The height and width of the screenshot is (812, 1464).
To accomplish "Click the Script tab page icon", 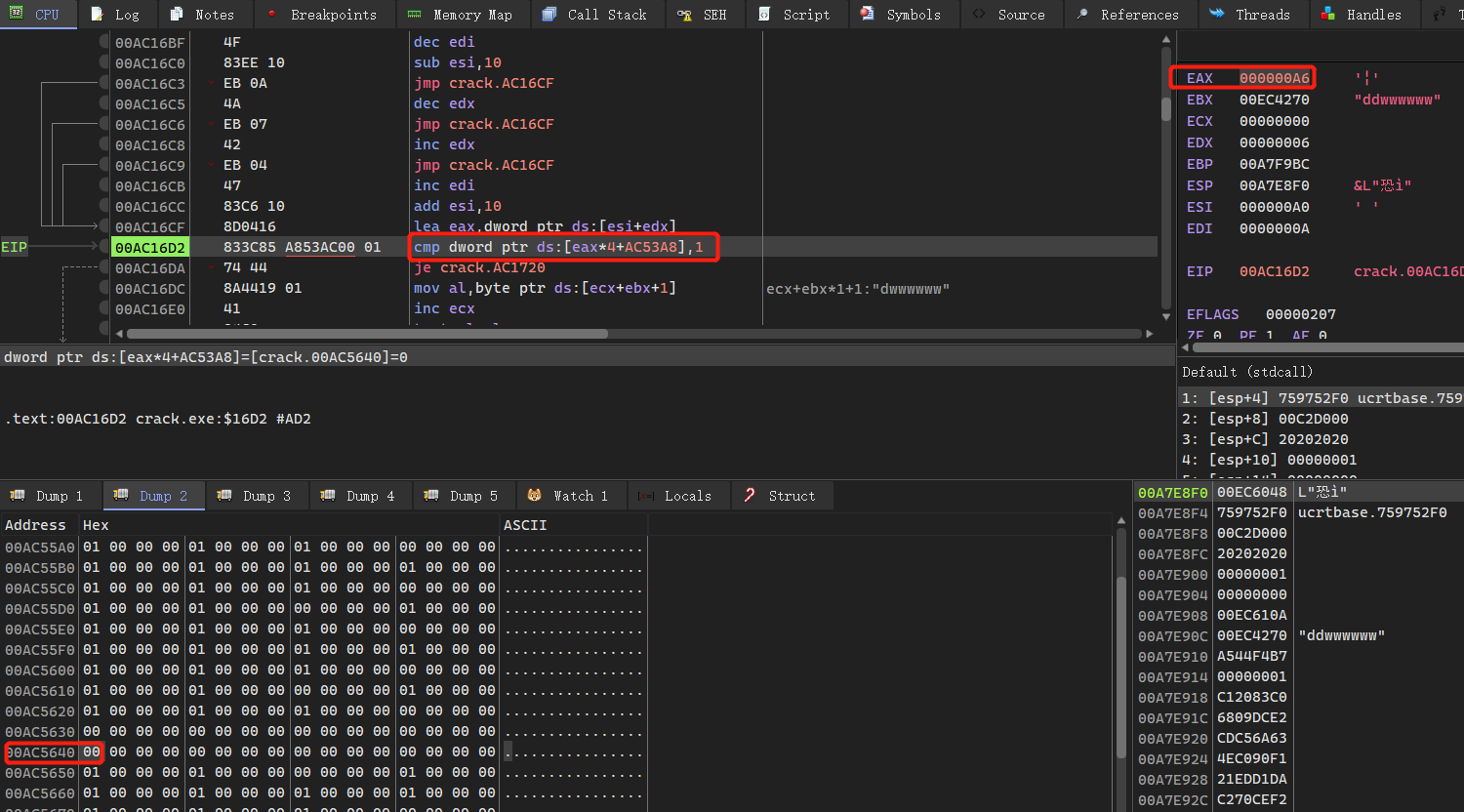I will click(x=764, y=15).
